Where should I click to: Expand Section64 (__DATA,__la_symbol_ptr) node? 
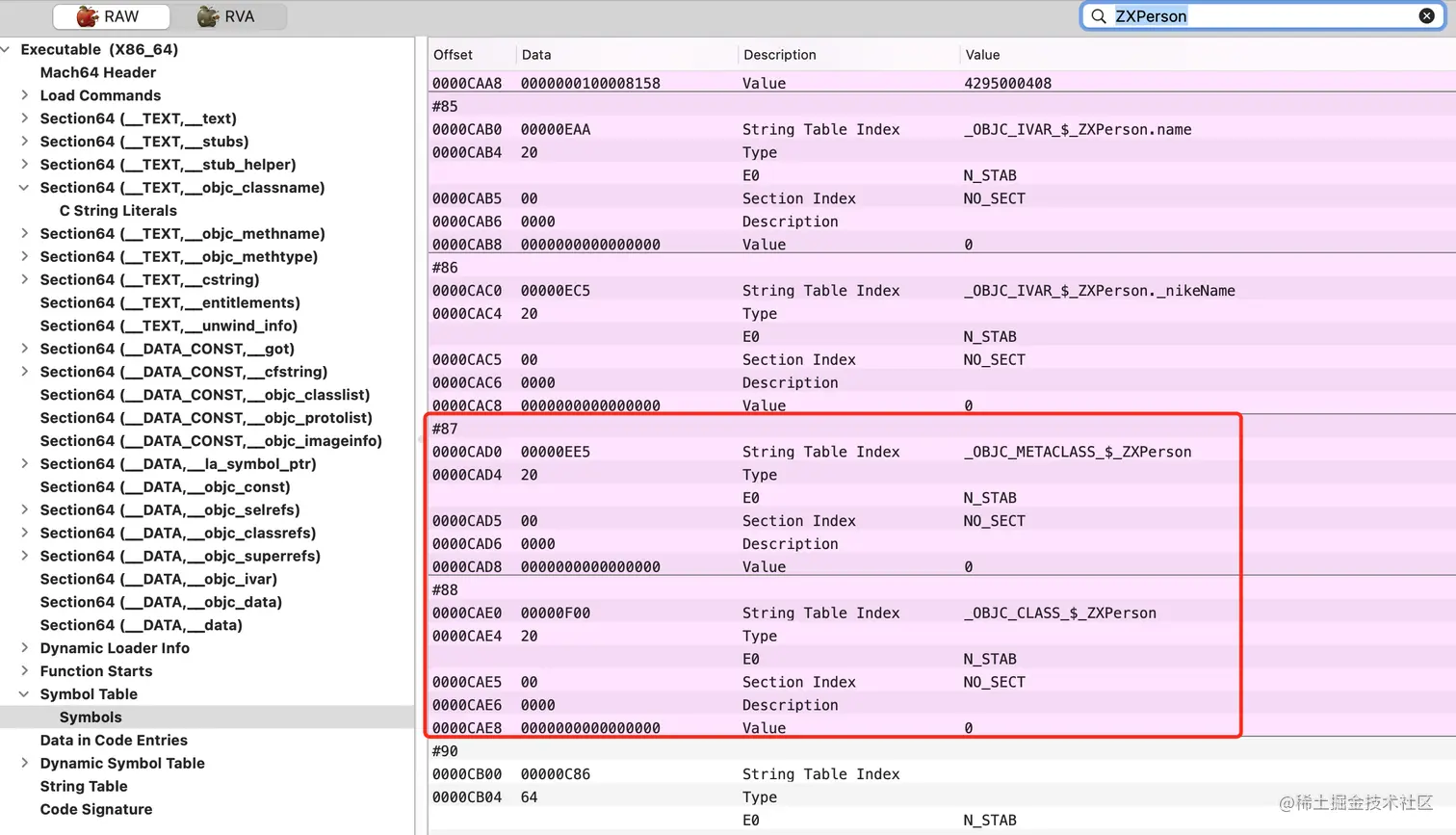tap(24, 464)
